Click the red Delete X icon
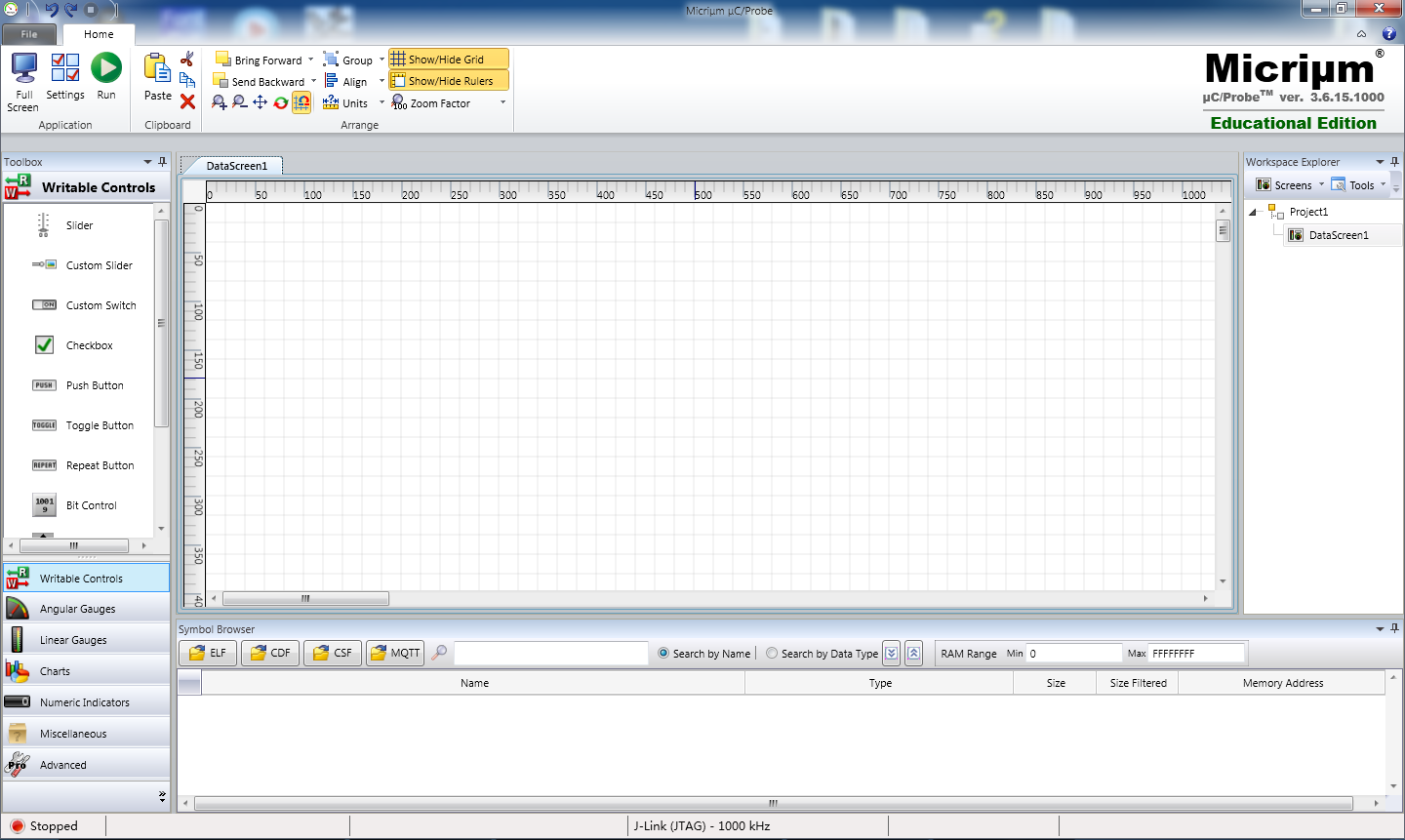1405x840 pixels. coord(187,101)
